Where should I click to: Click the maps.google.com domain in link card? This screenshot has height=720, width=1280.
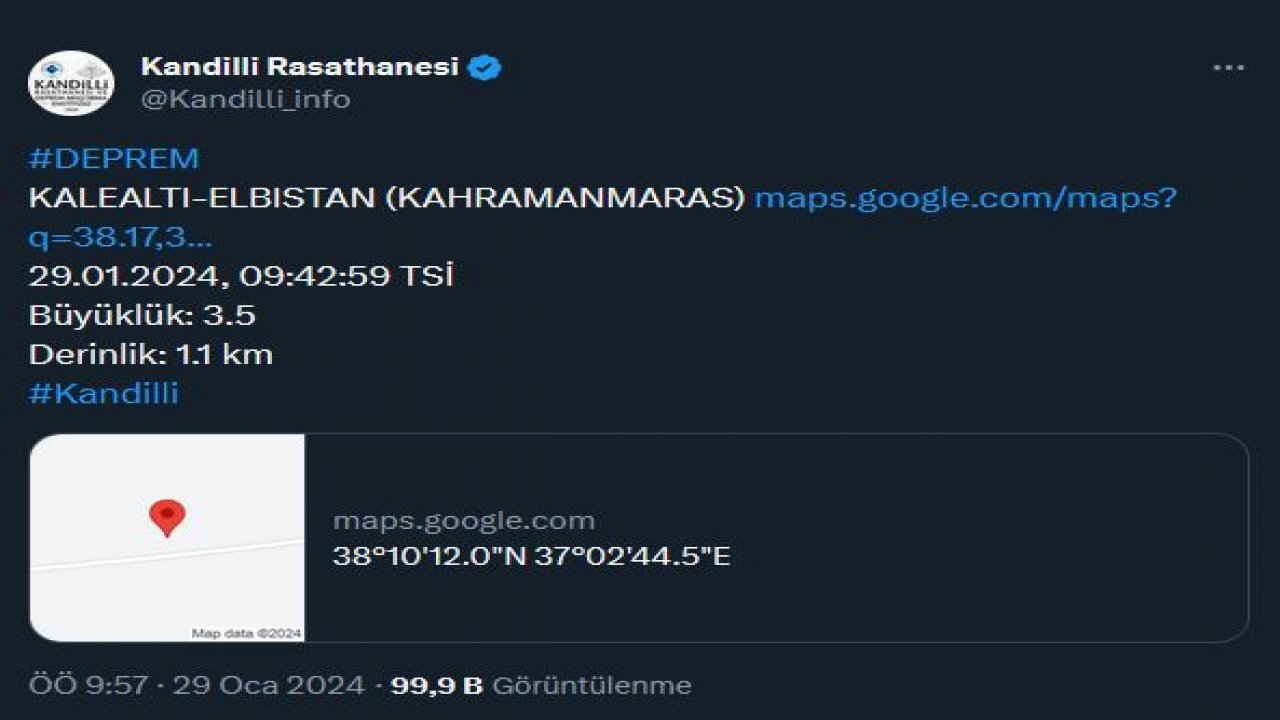click(463, 521)
